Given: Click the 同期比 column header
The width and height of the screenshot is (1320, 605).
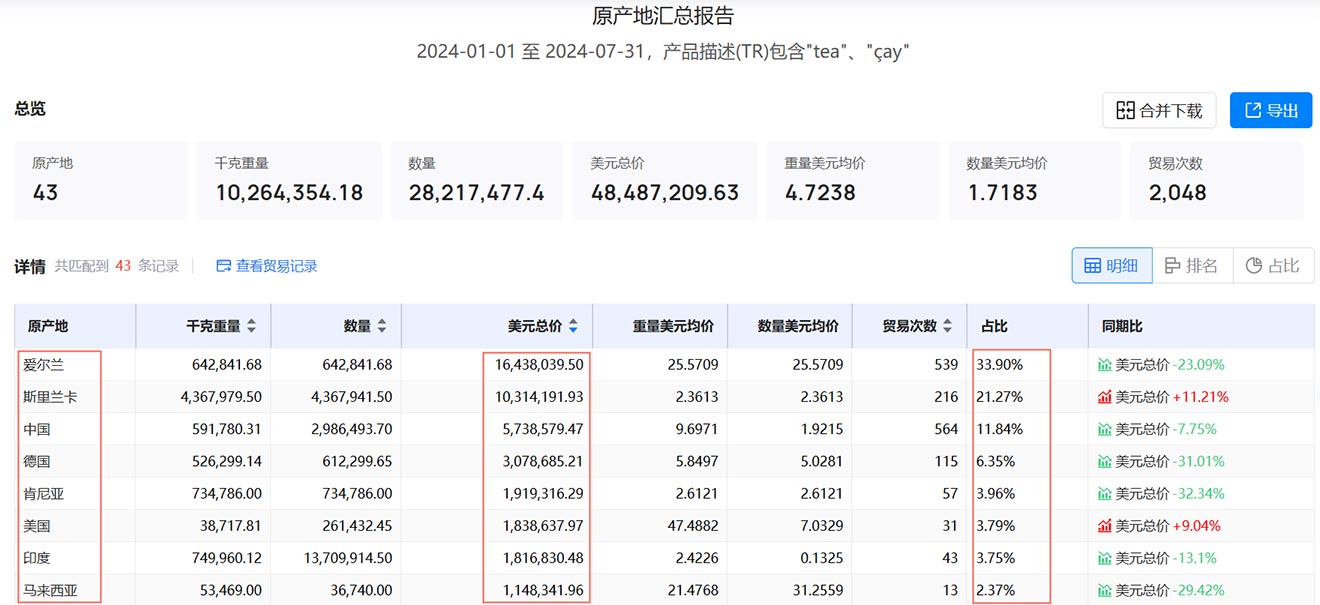Looking at the screenshot, I should (1201, 326).
